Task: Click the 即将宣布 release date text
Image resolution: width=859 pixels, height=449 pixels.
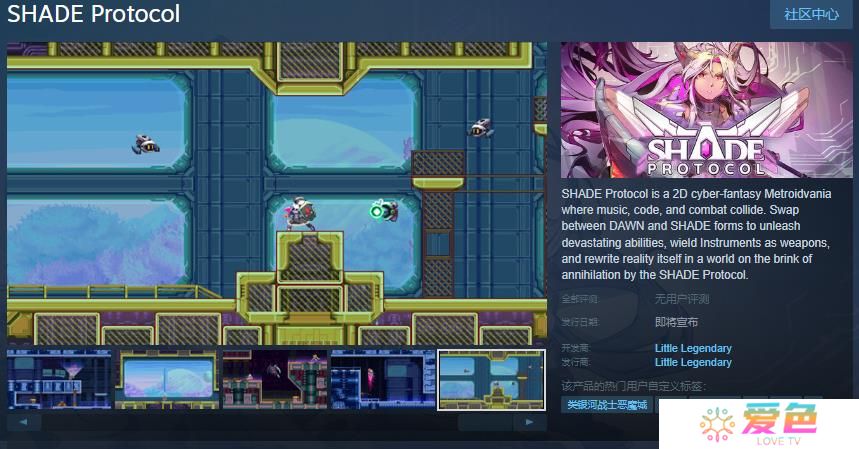Action: pos(677,322)
